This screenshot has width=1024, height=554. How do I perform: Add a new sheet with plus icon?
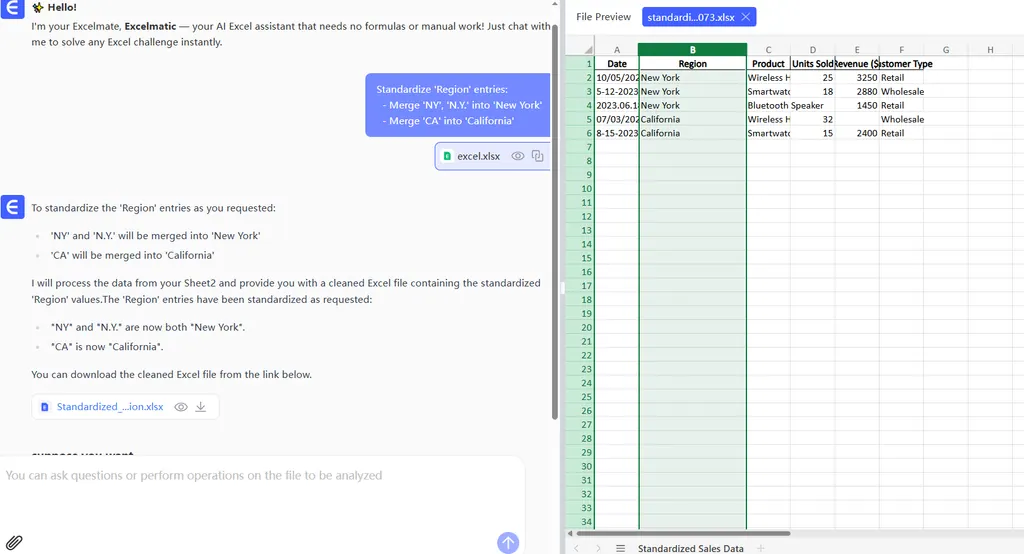pos(761,548)
